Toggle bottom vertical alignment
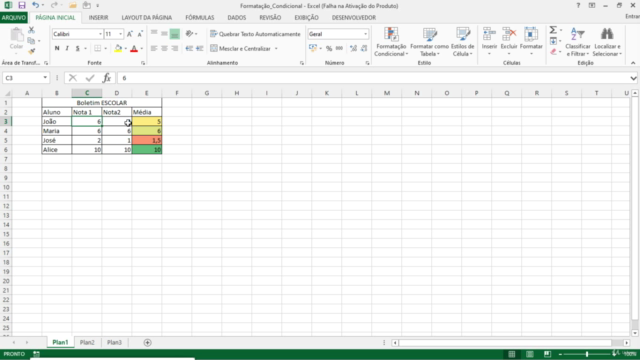The width and height of the screenshot is (640, 360). coord(175,34)
